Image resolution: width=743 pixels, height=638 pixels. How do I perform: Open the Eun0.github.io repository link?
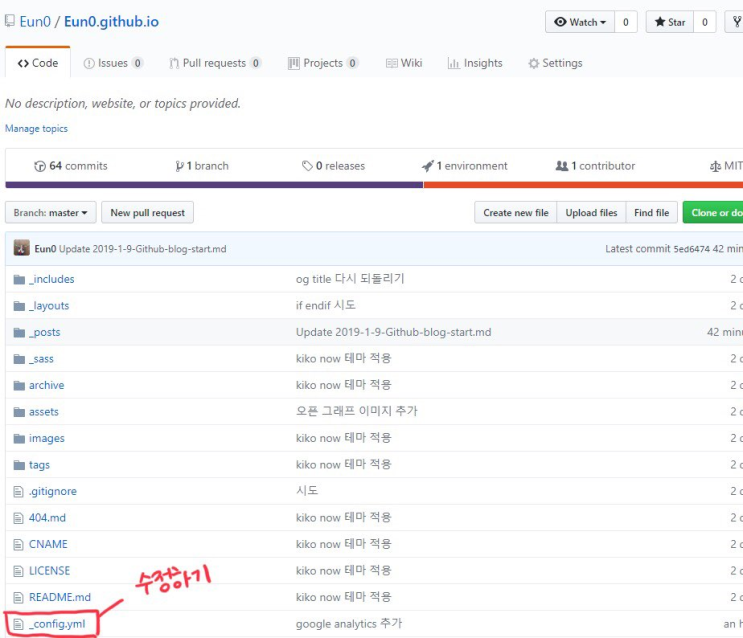(x=111, y=22)
